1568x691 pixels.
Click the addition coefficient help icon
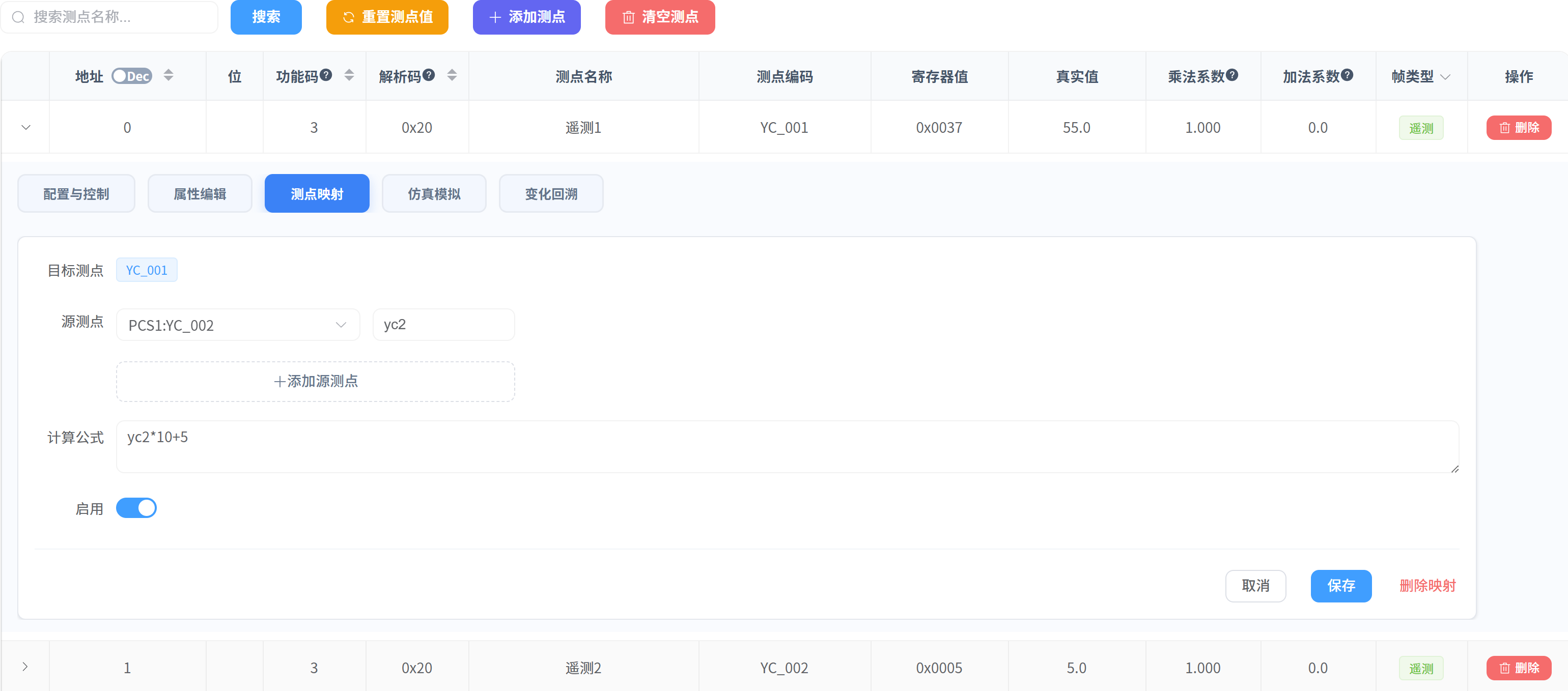[1347, 75]
